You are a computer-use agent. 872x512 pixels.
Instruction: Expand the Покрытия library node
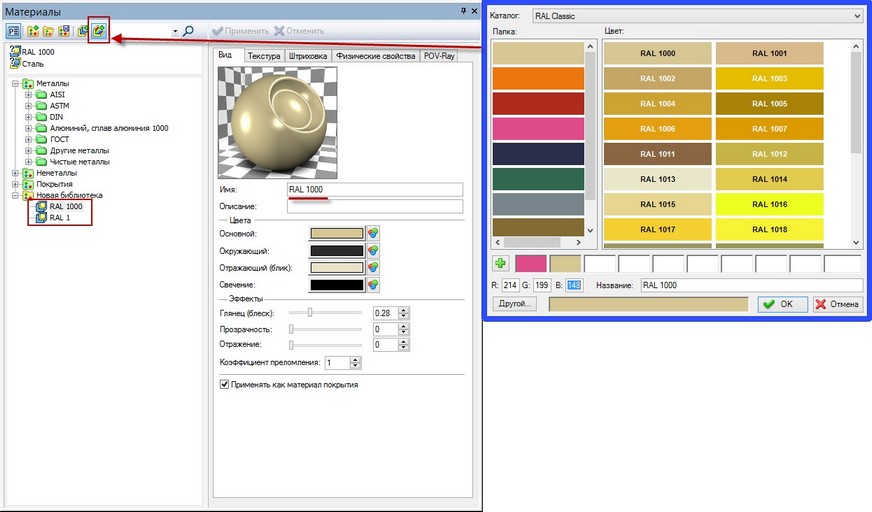16,184
